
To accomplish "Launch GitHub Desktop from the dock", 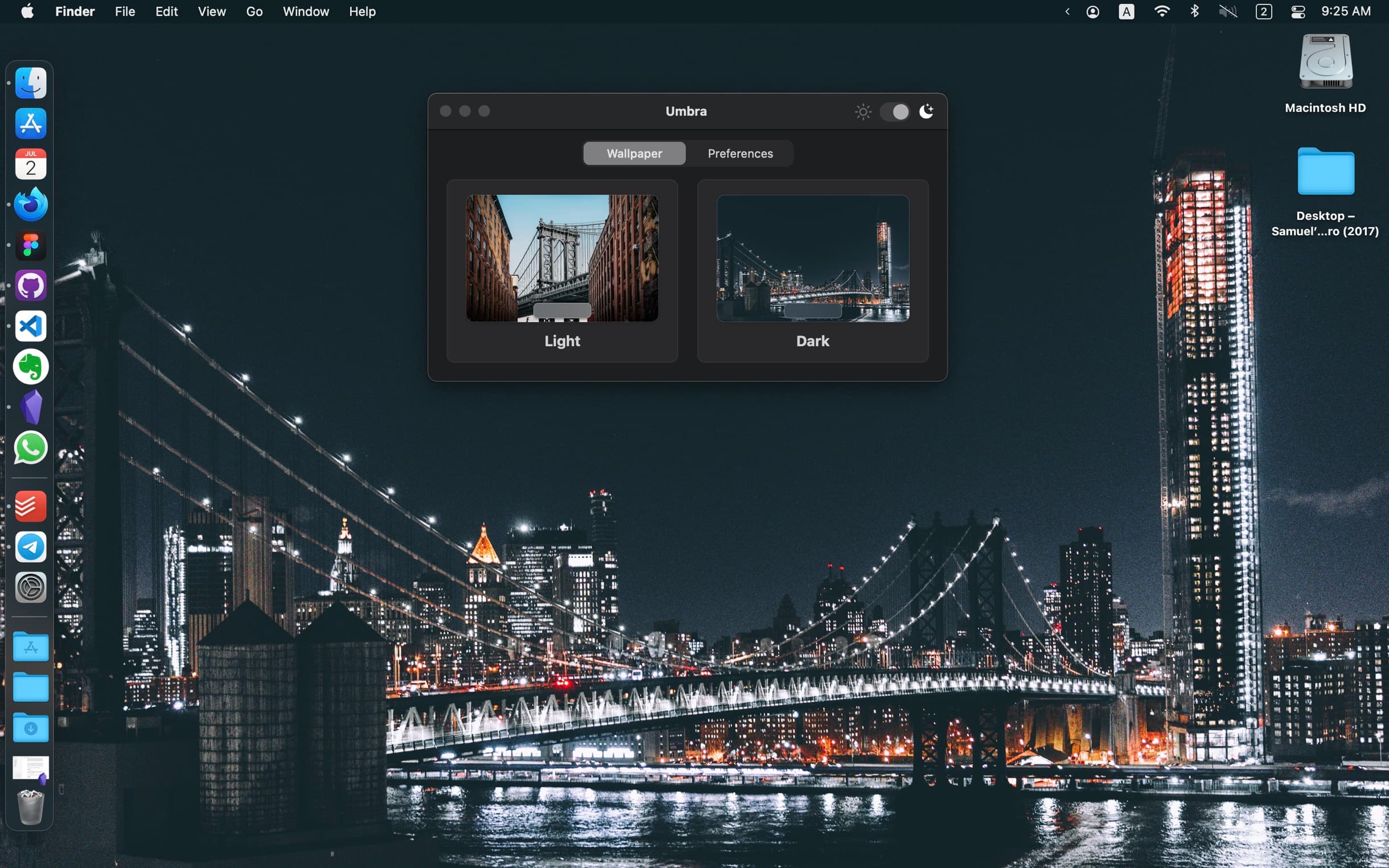I will pyautogui.click(x=30, y=286).
